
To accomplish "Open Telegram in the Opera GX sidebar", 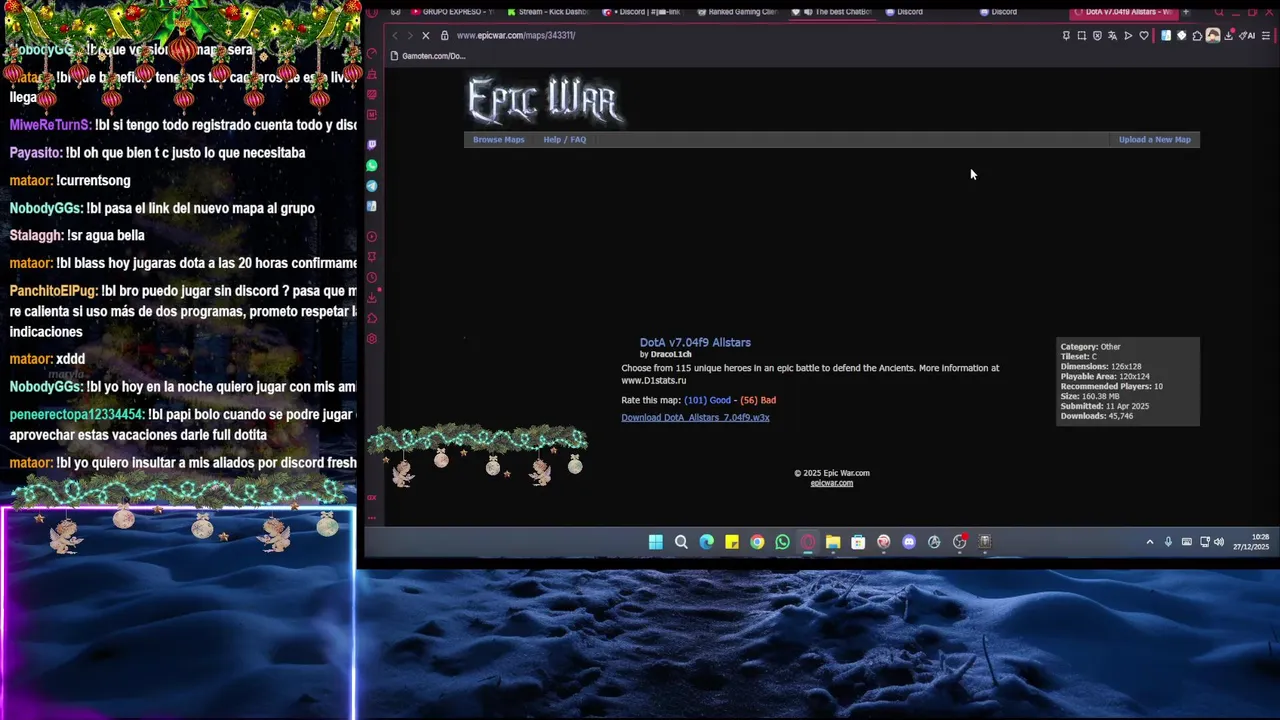I will pos(372,186).
